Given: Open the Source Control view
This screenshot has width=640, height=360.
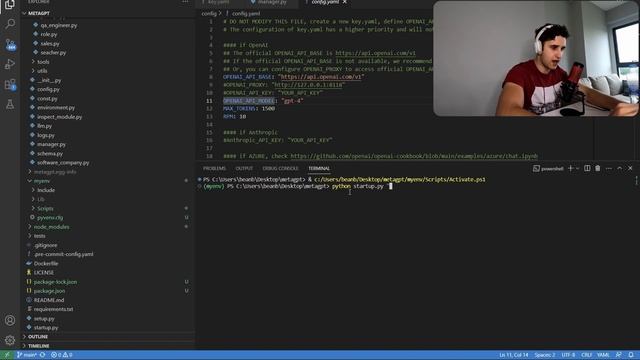Looking at the screenshot, I should point(10,44).
